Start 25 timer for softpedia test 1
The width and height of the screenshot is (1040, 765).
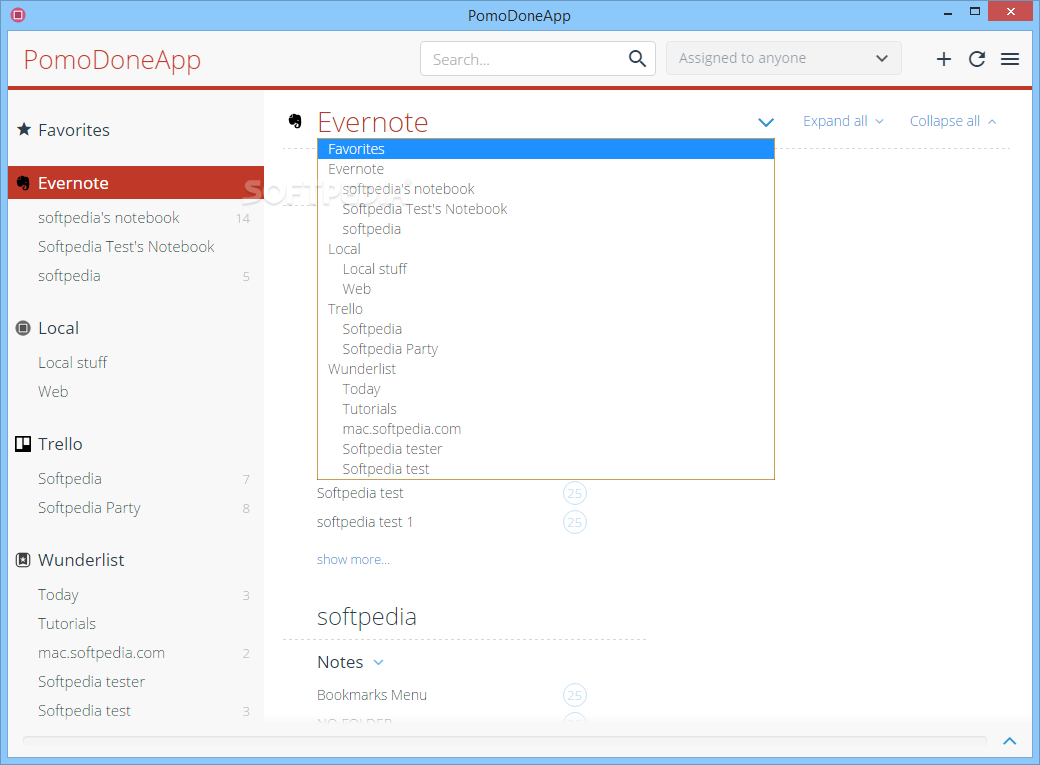point(574,522)
